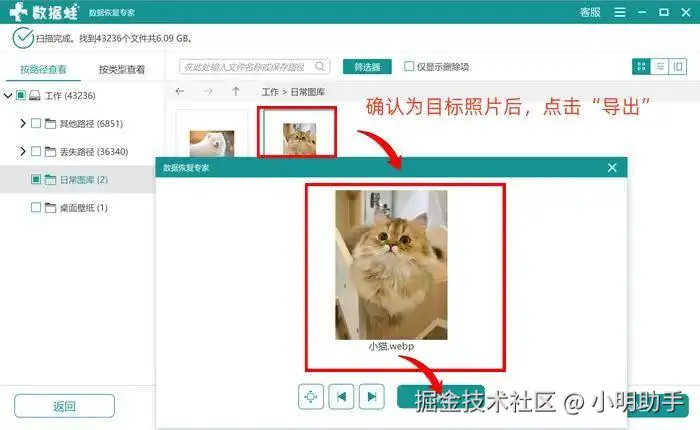The width and height of the screenshot is (700, 430).
Task: Check the 丢失路径 (36340) checkbox
Action: (x=36, y=151)
